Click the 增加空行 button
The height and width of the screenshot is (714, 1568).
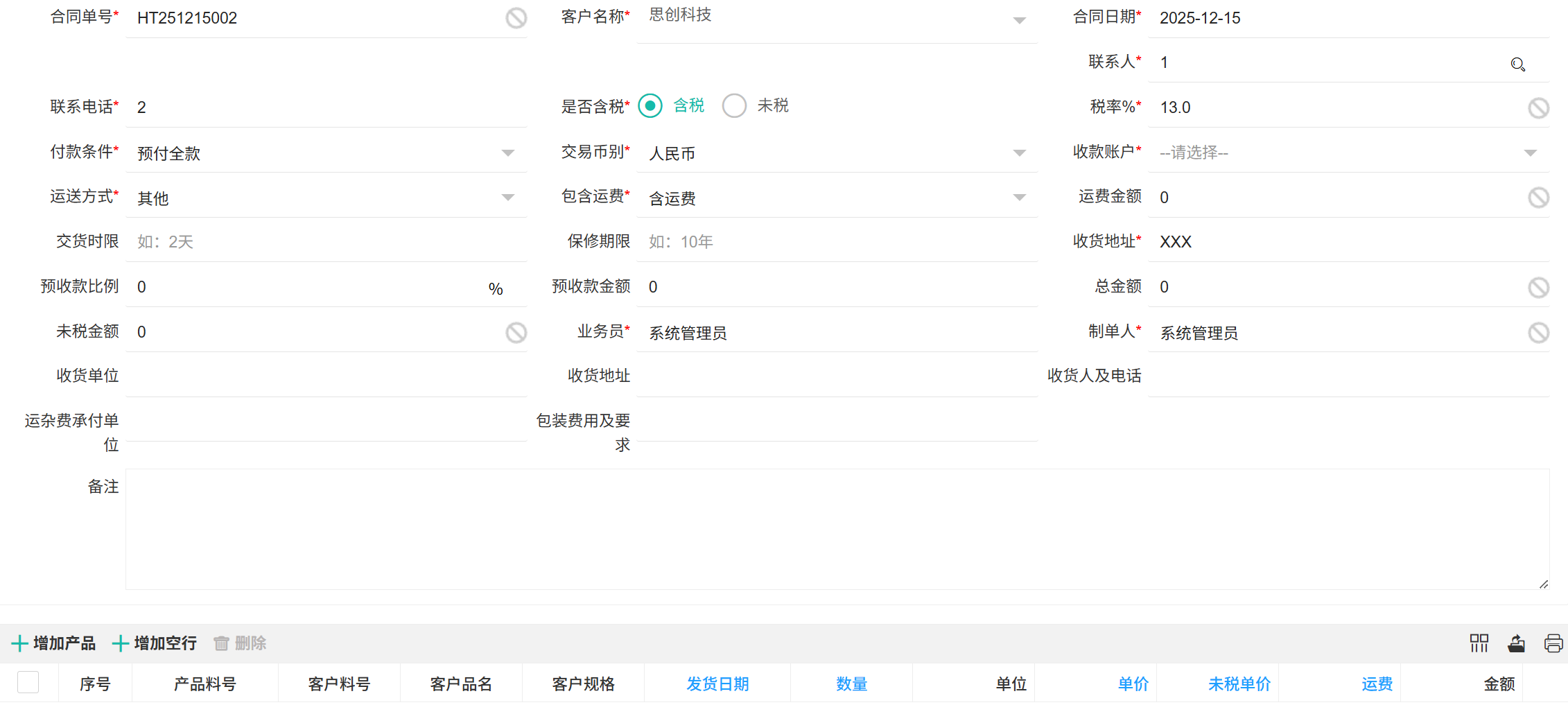[x=155, y=643]
